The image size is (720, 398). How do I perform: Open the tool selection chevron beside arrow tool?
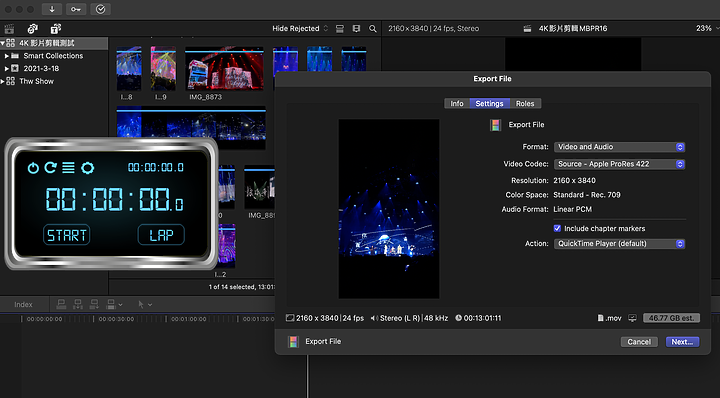tap(150, 304)
